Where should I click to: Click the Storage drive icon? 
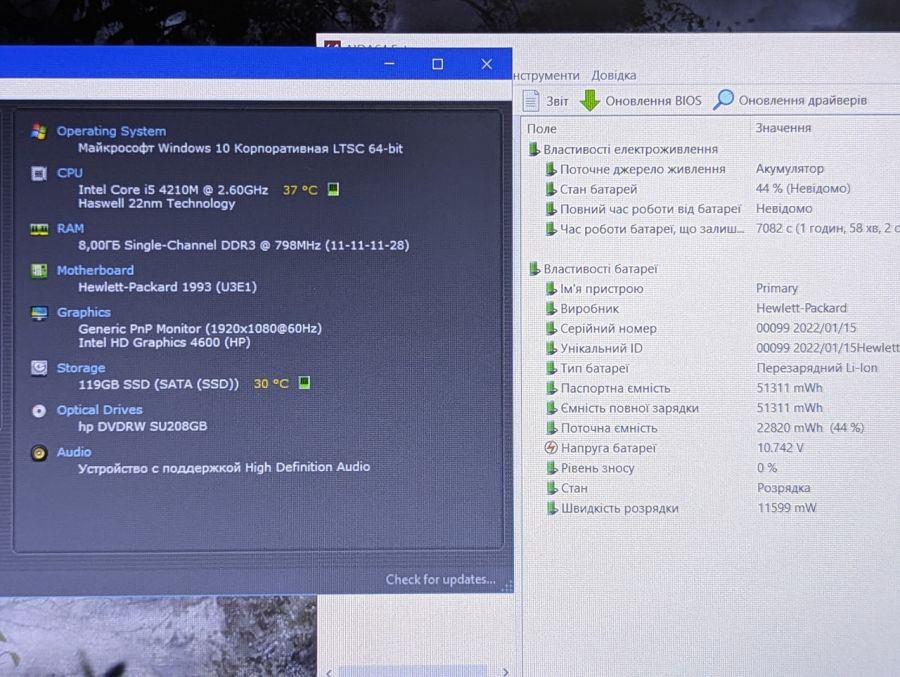[x=39, y=368]
